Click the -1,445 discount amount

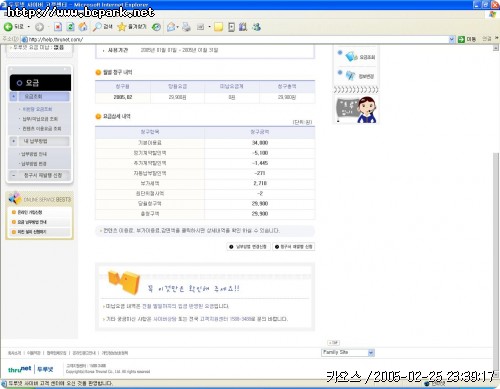pos(260,163)
